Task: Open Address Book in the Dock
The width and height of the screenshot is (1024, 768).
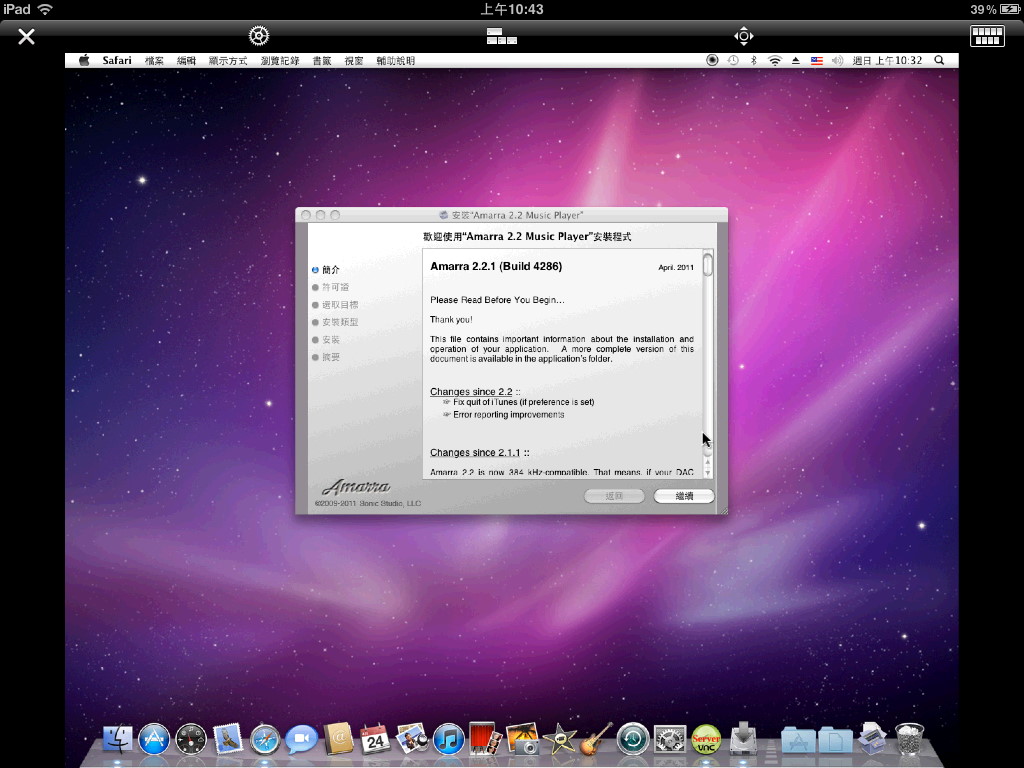Action: (x=338, y=740)
